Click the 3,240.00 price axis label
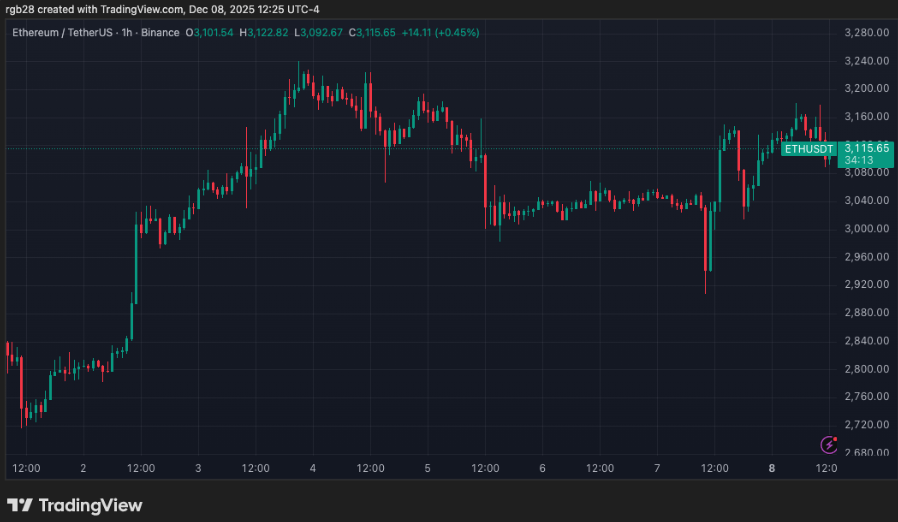This screenshot has height=522, width=898. point(867,61)
